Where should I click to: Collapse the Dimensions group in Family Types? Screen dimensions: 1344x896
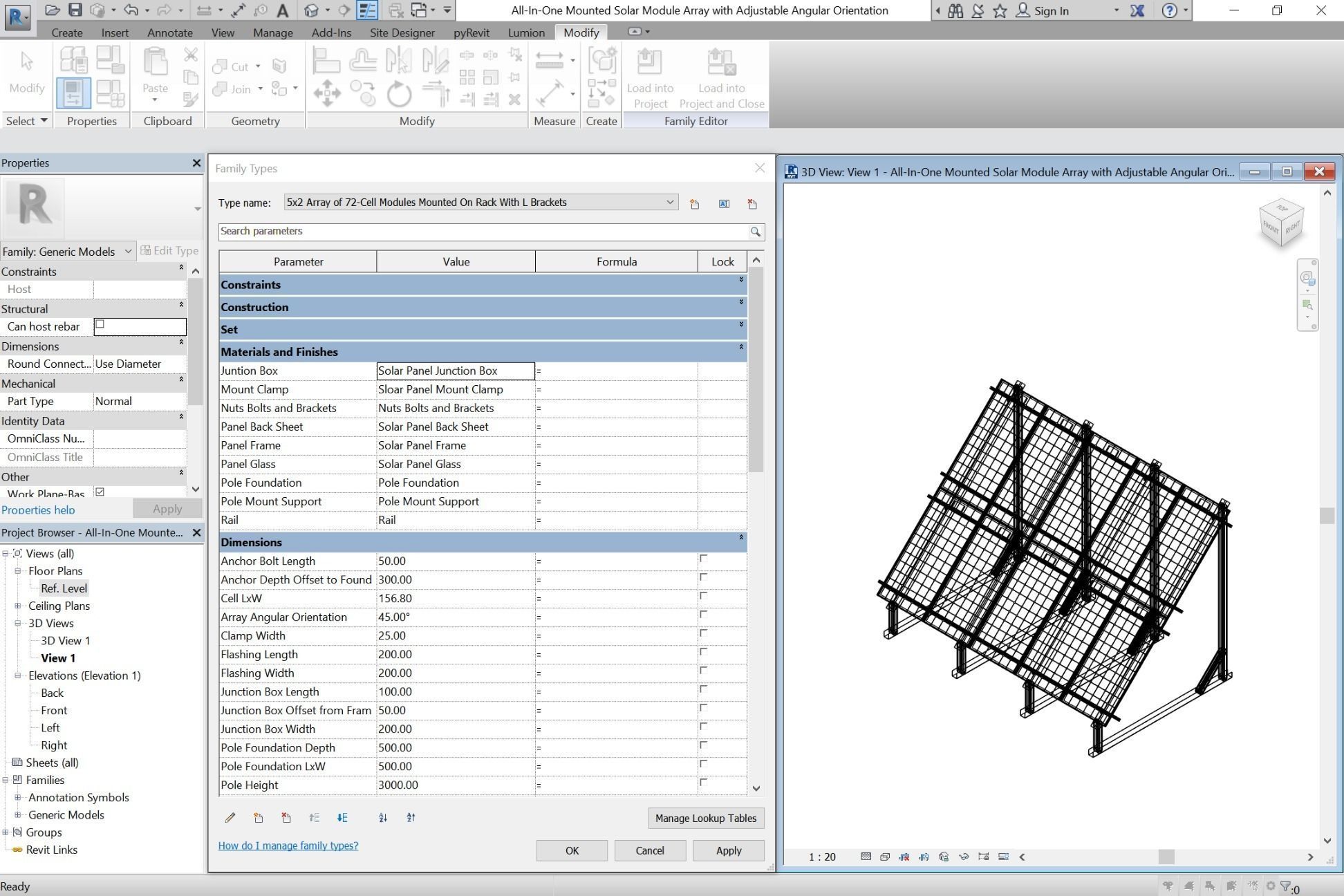(x=741, y=537)
